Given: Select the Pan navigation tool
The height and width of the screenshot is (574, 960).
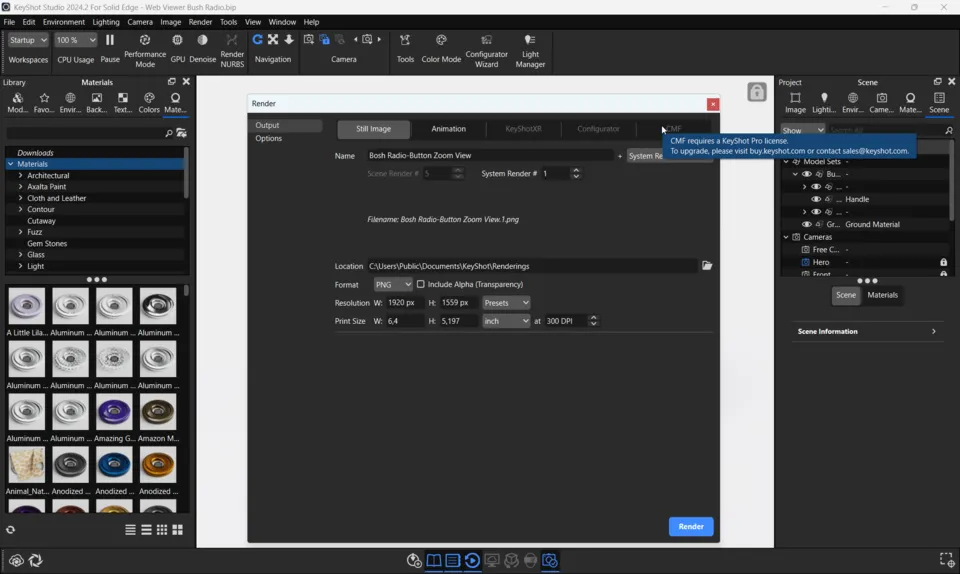Looking at the screenshot, I should 273,40.
